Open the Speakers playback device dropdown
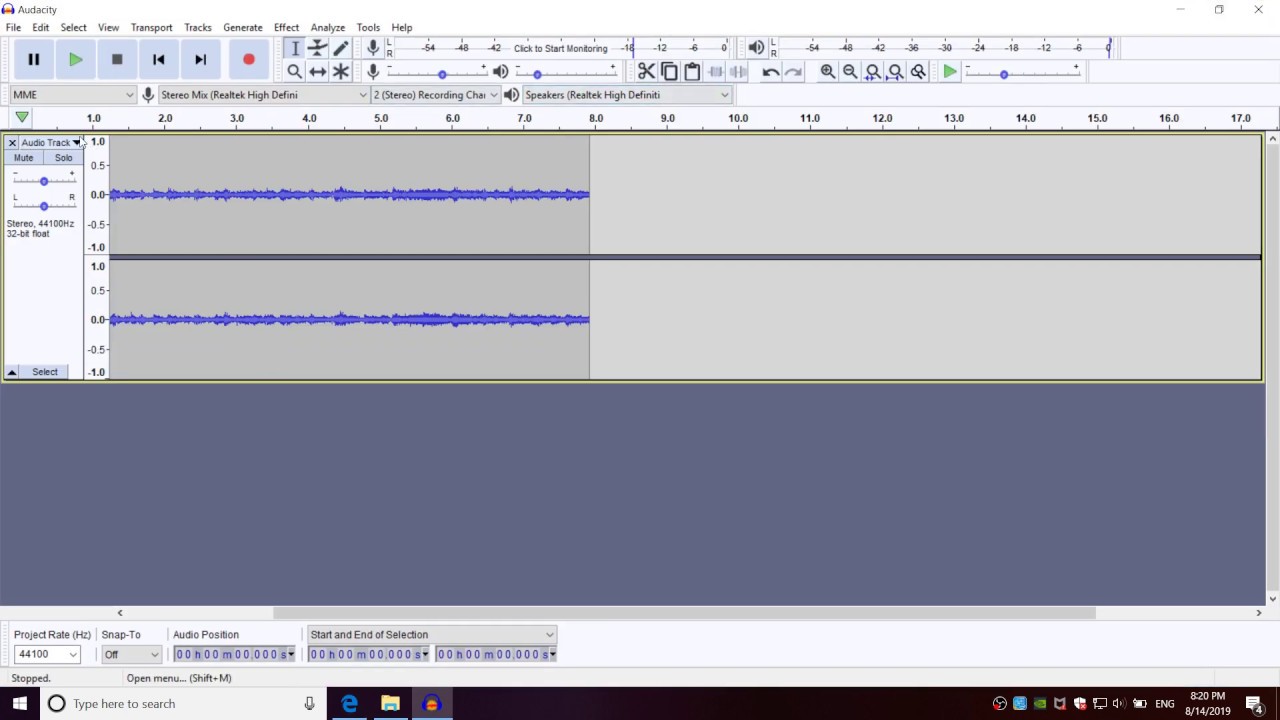The height and width of the screenshot is (720, 1280). pyautogui.click(x=627, y=95)
